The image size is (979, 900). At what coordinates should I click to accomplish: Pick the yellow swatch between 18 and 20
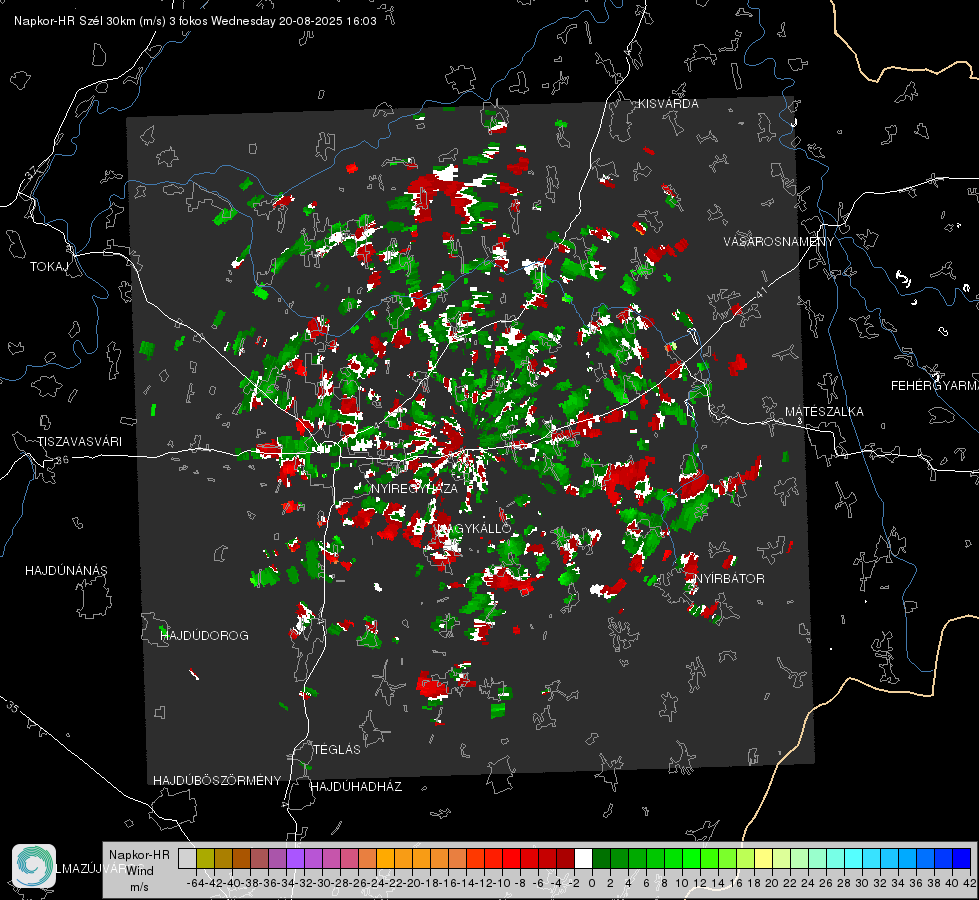pyautogui.click(x=763, y=858)
